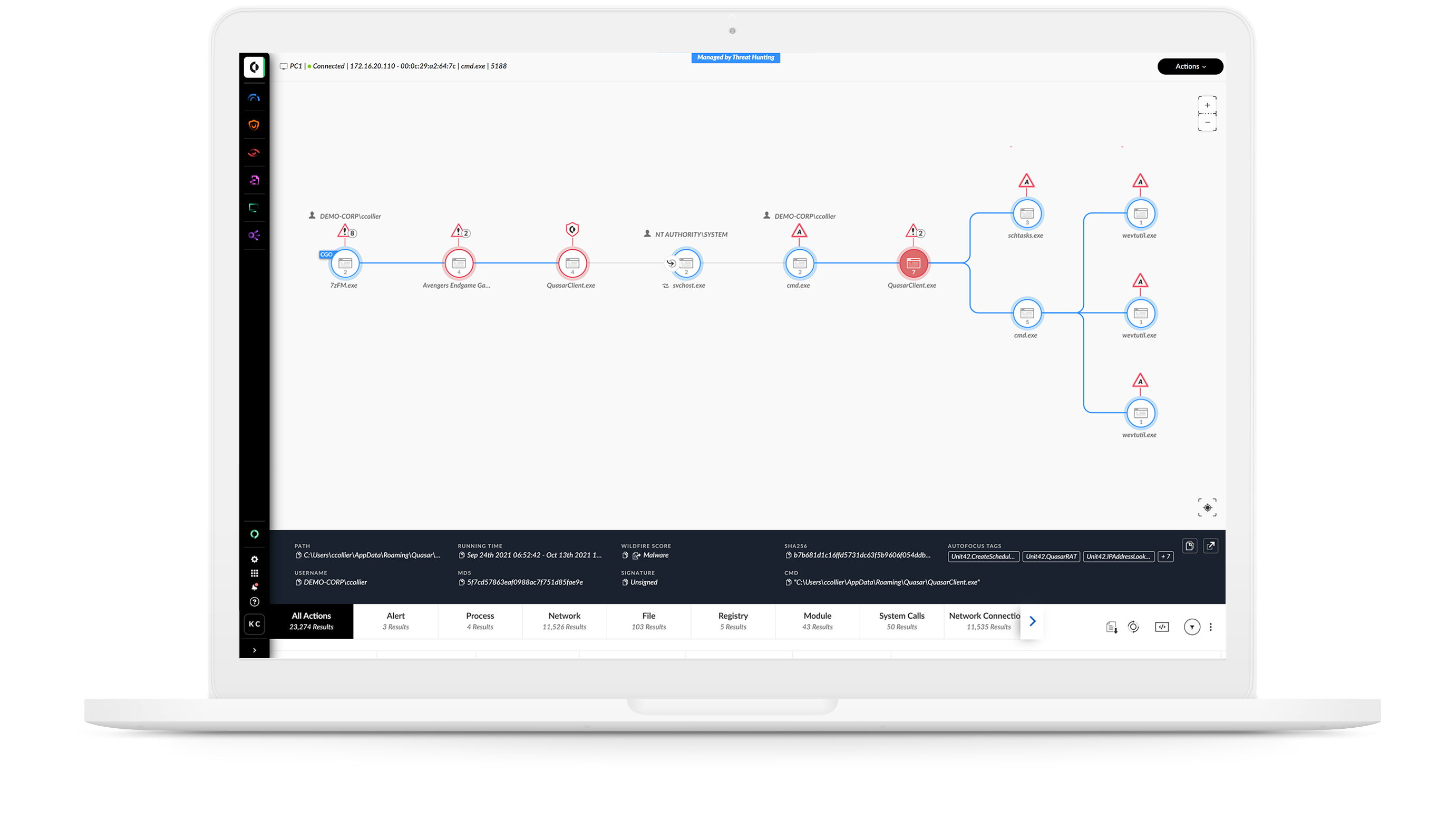Viewport: 1438px width, 840px height.
Task: Open the Actions dropdown
Action: 1190,66
